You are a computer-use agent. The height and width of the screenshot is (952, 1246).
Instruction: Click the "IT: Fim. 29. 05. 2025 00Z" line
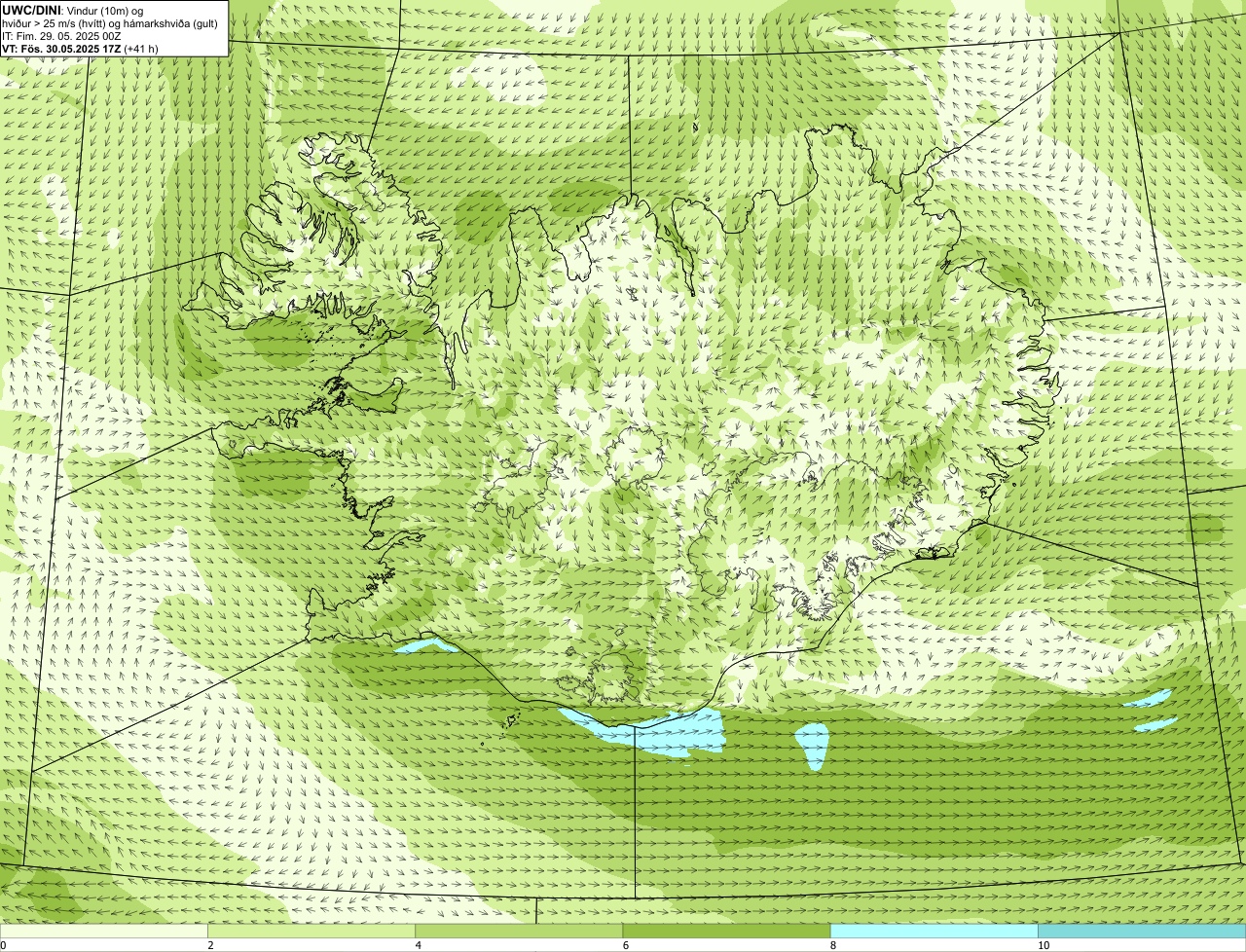62,36
